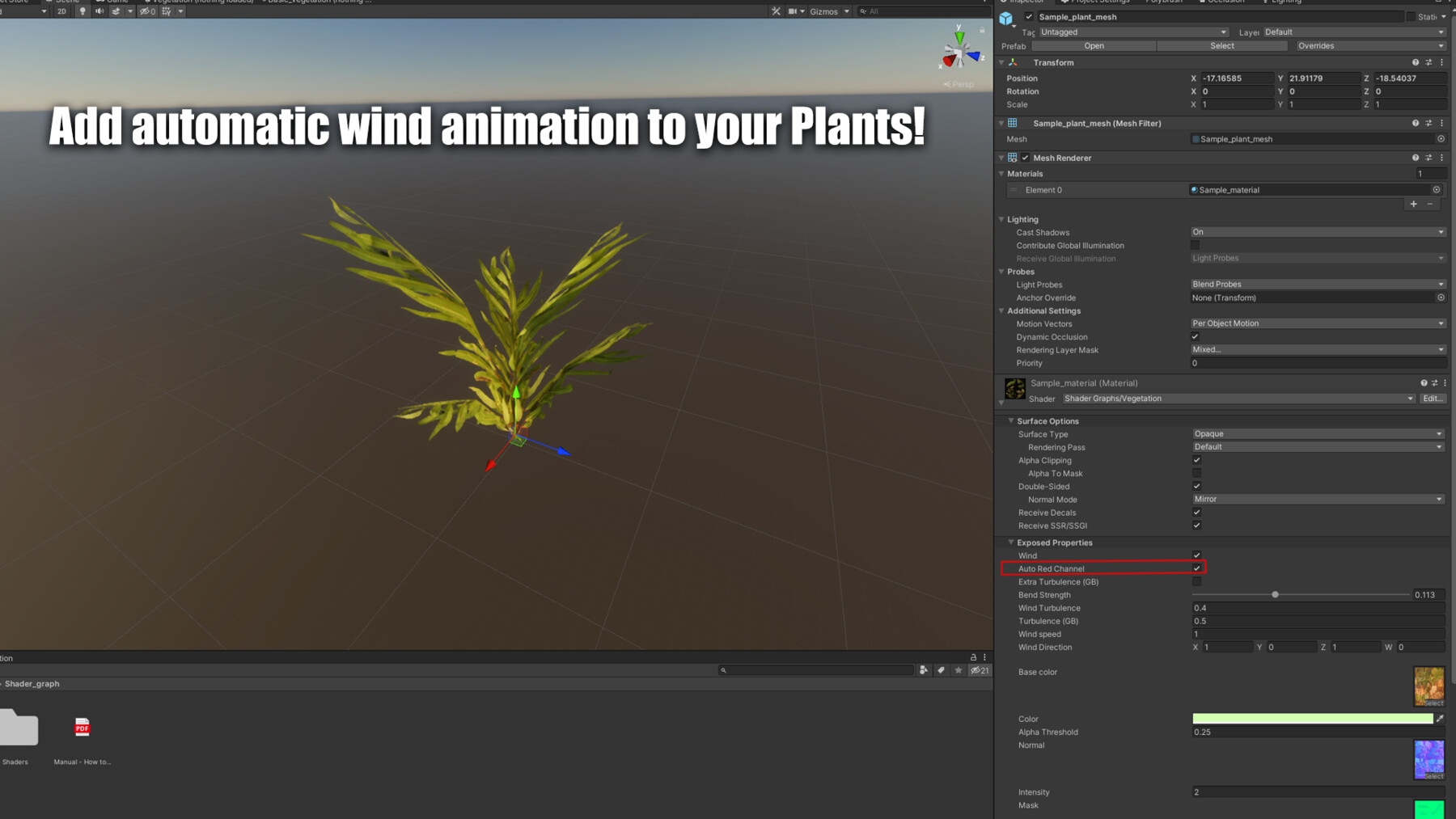Viewport: 1456px width, 819px height.
Task: Open the Shader selection dropdown
Action: tap(1238, 399)
